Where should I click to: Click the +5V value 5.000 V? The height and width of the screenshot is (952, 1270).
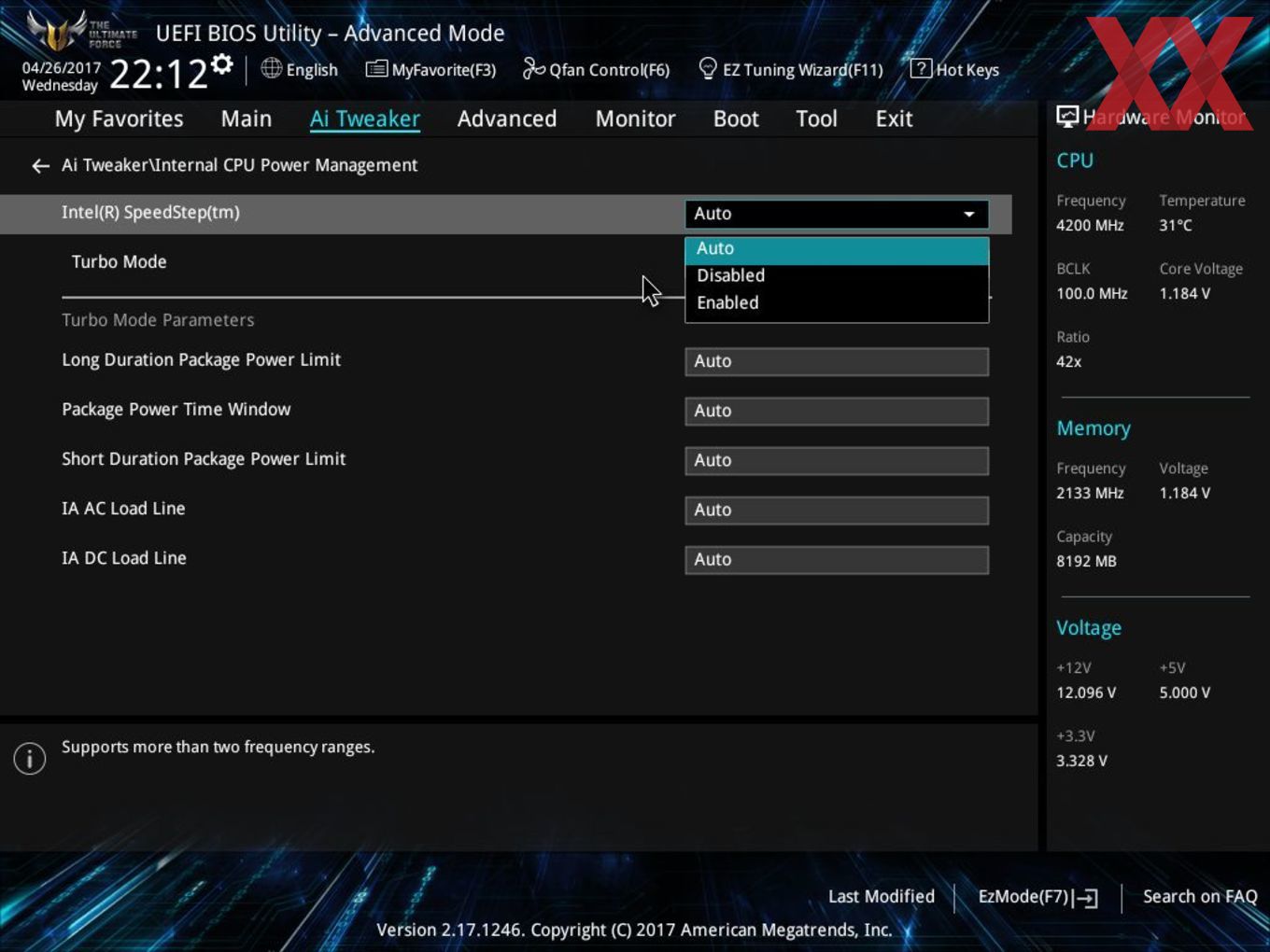tap(1185, 693)
